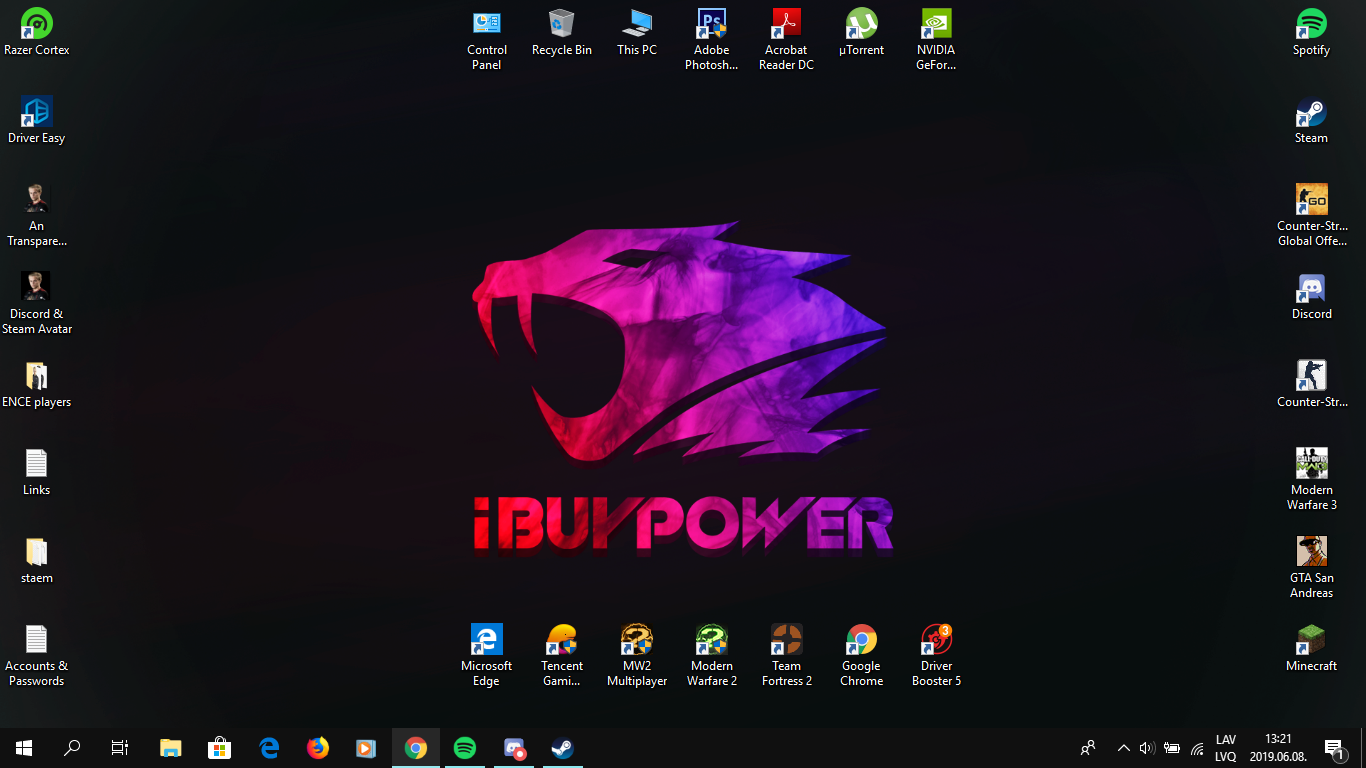This screenshot has width=1366, height=768.
Task: Open File Explorer from the taskbar
Action: (171, 748)
